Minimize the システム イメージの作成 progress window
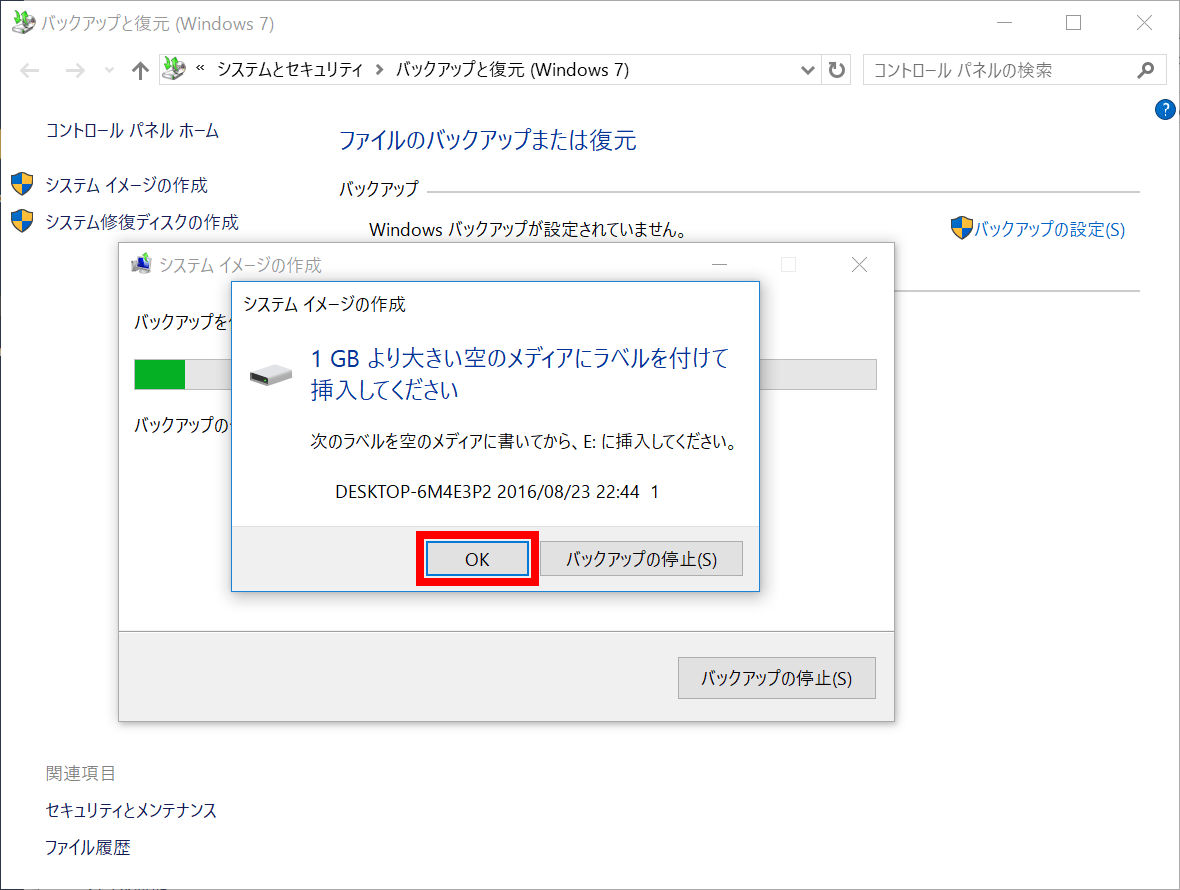The height and width of the screenshot is (890, 1180). point(719,265)
